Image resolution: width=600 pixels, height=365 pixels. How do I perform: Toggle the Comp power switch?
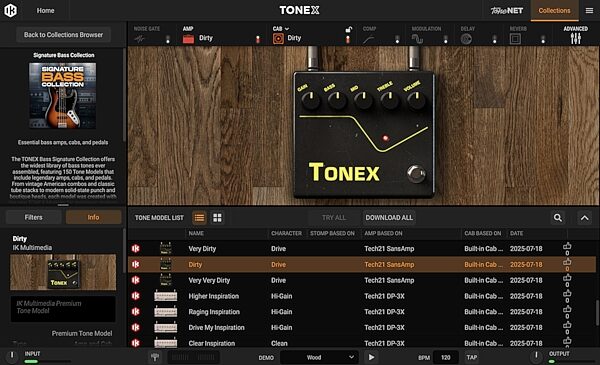pyautogui.click(x=397, y=39)
